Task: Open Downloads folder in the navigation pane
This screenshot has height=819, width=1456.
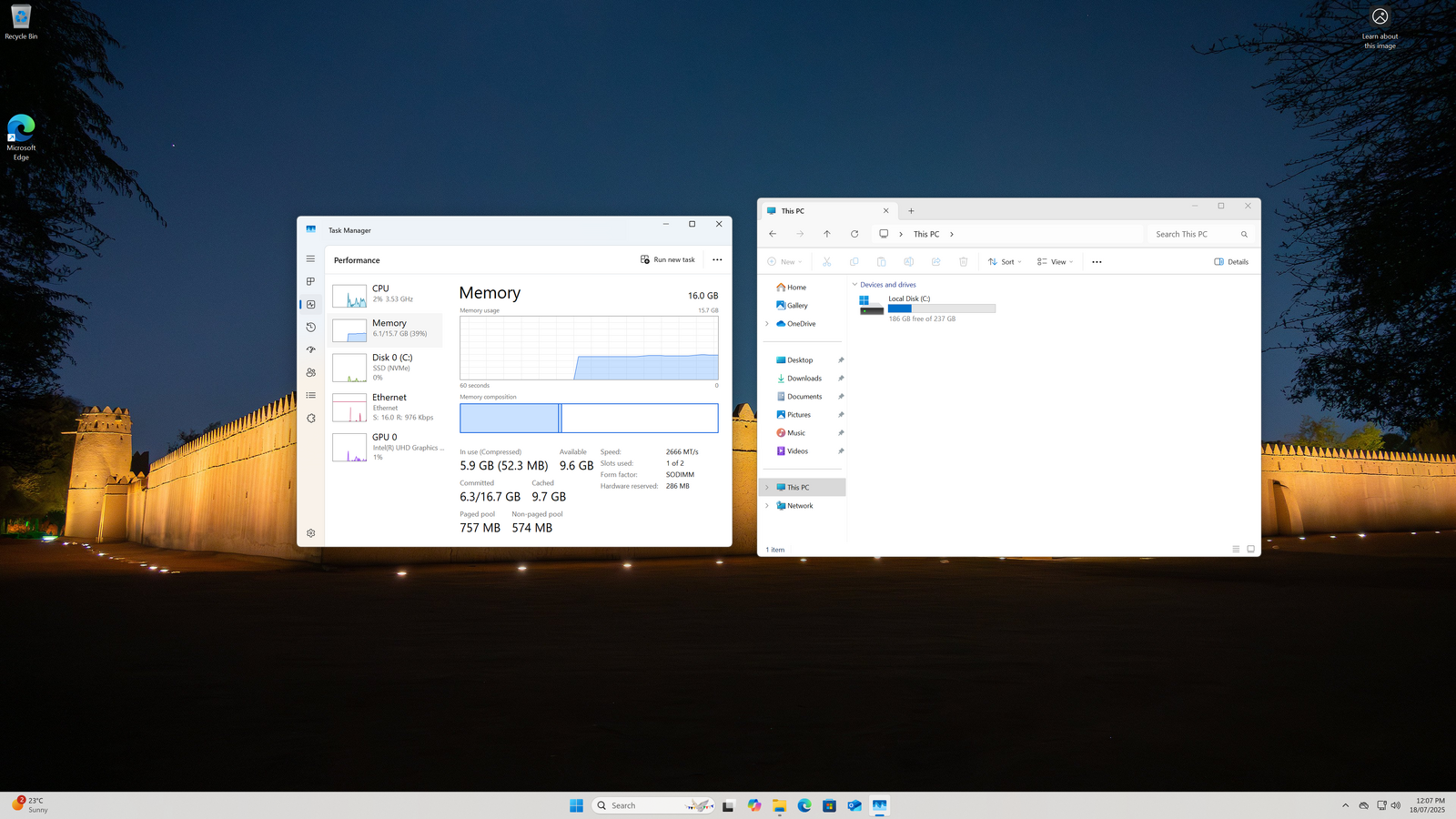Action: (x=804, y=379)
